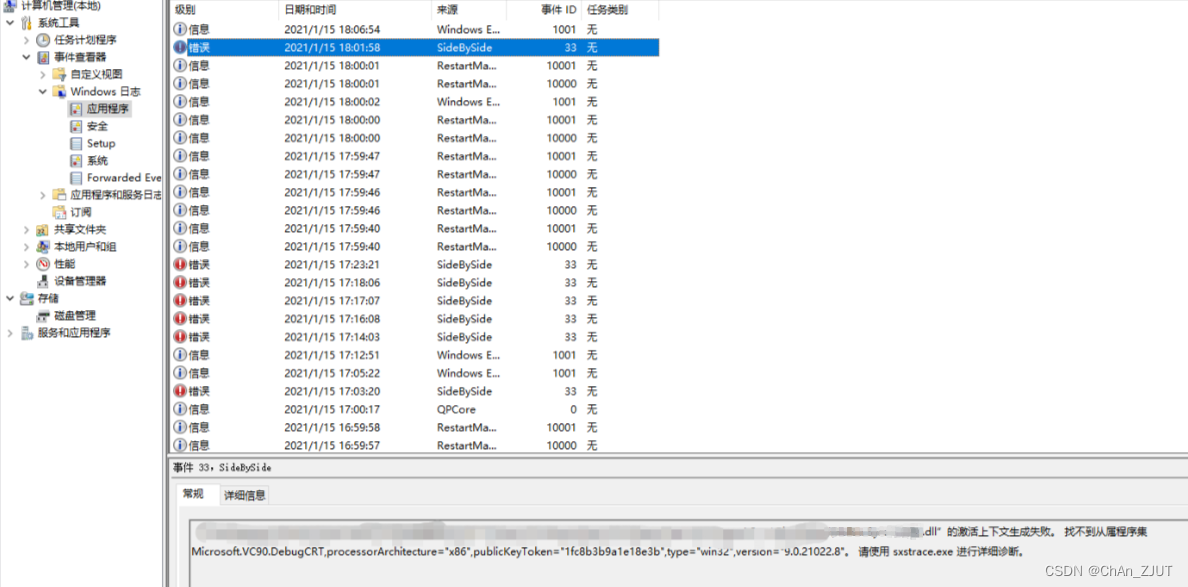Collapse the Windows 日志 node arrow

click(43, 92)
